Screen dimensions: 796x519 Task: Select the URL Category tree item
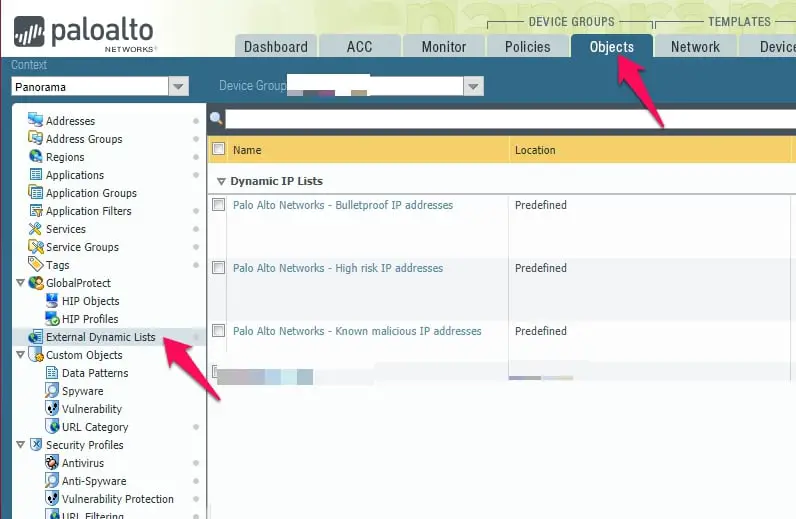95,427
